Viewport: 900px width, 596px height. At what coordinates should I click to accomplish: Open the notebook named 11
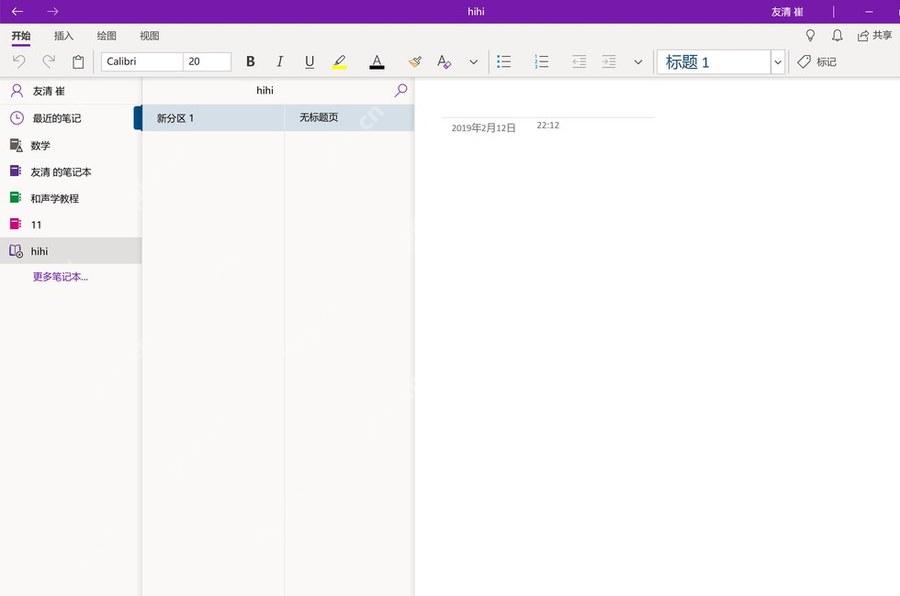point(71,225)
